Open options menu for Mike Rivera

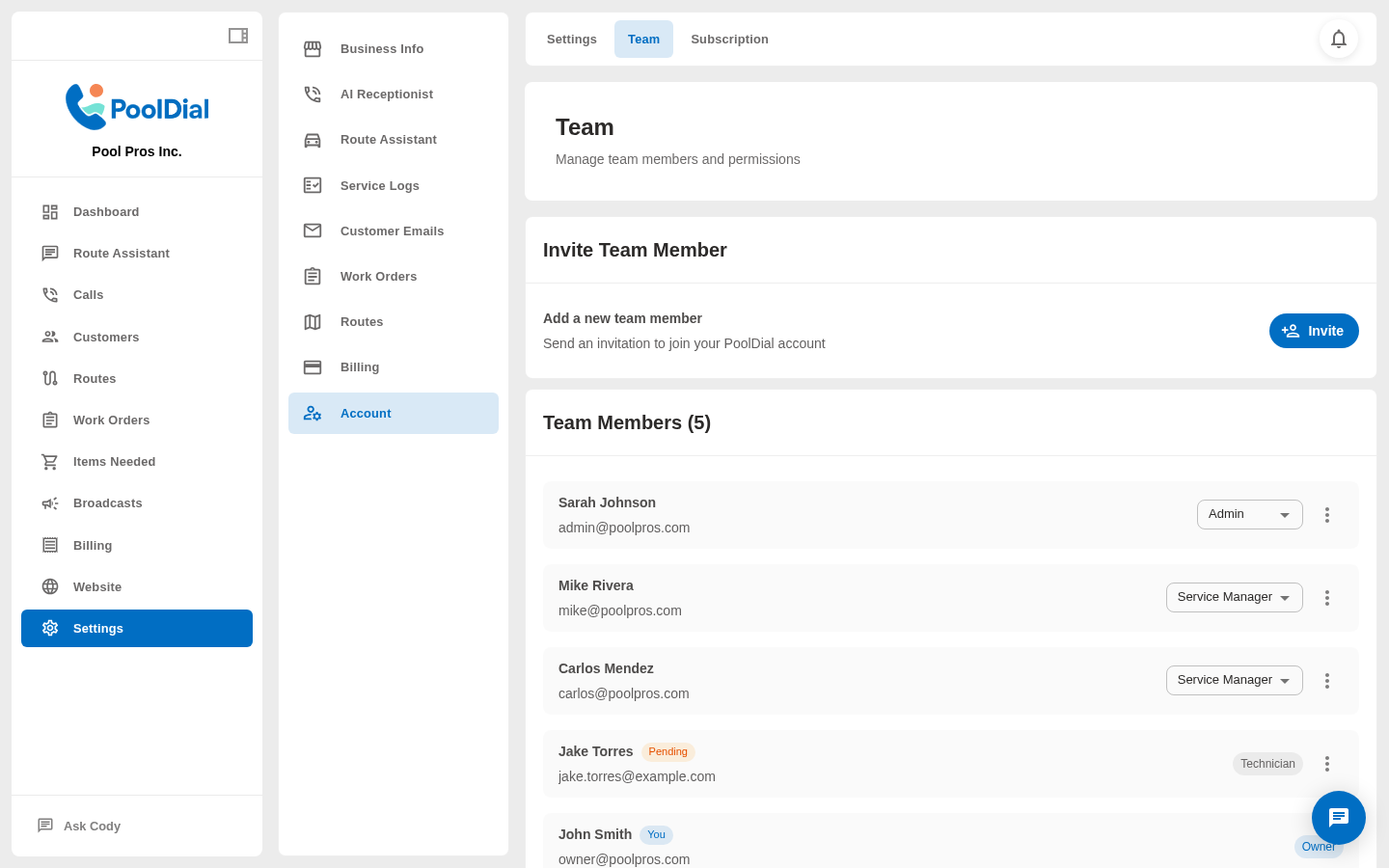1326,598
